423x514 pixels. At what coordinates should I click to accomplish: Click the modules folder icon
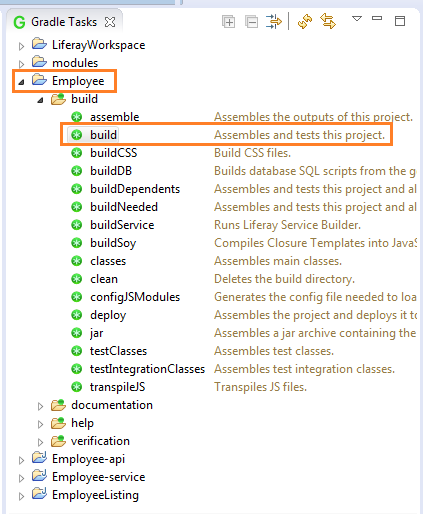(x=39, y=62)
